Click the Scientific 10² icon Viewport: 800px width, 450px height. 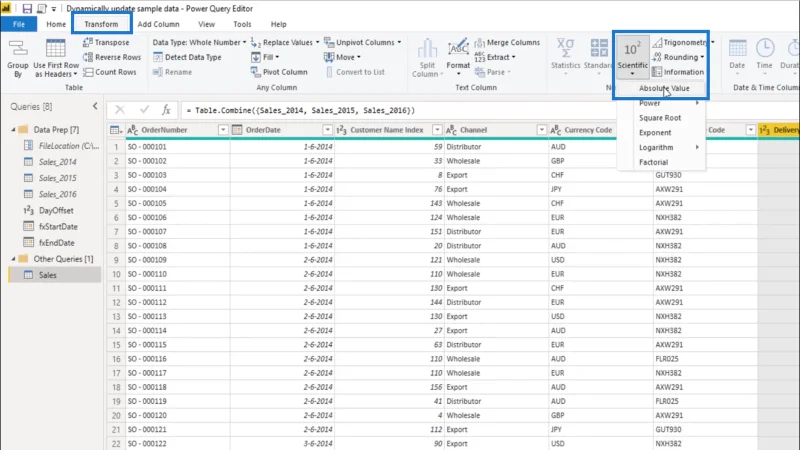[632, 49]
